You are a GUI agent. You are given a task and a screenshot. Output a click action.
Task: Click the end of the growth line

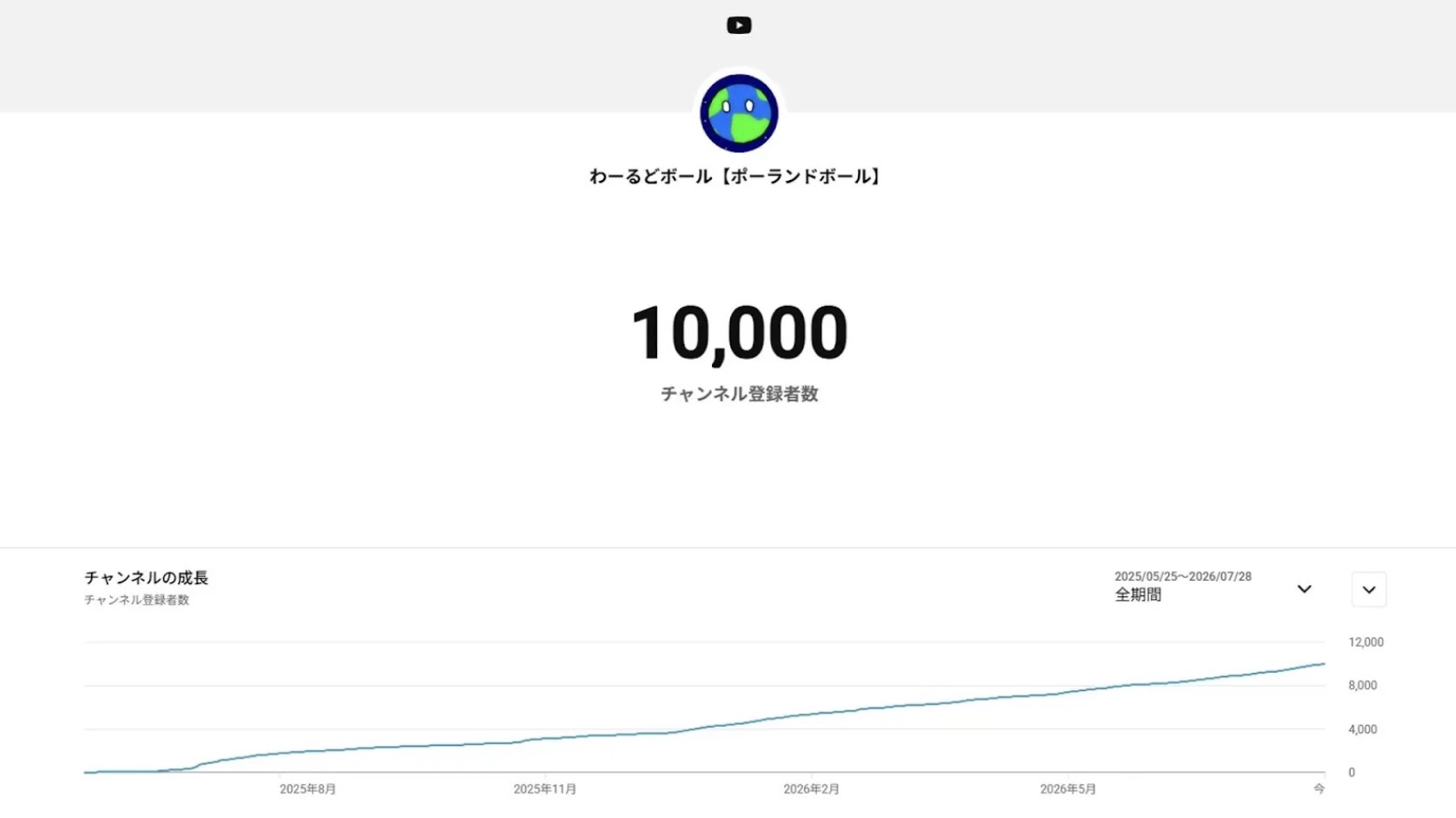[1324, 664]
